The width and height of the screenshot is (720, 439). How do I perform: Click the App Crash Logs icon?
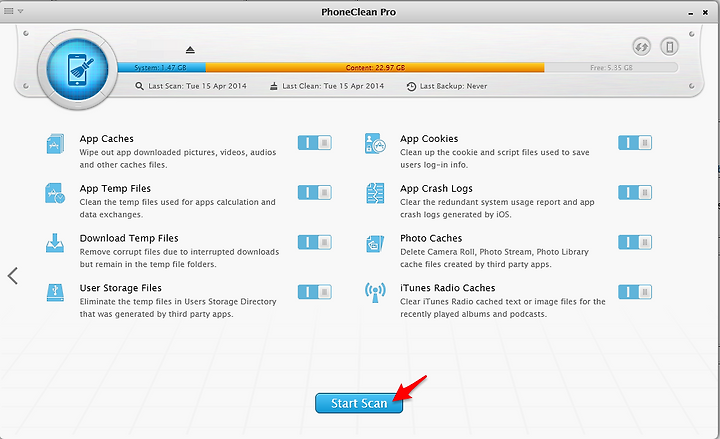(x=375, y=193)
